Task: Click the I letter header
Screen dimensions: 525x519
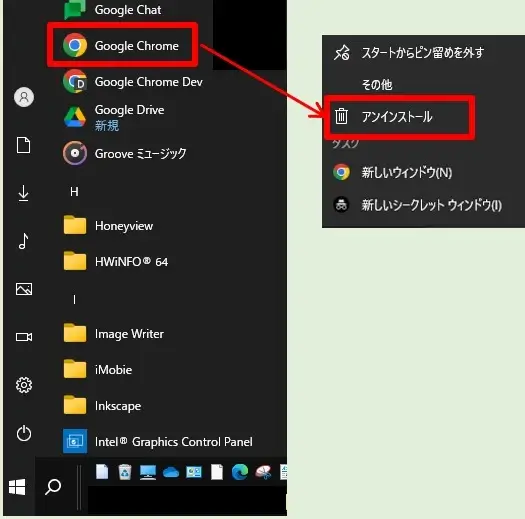Action: [74, 300]
